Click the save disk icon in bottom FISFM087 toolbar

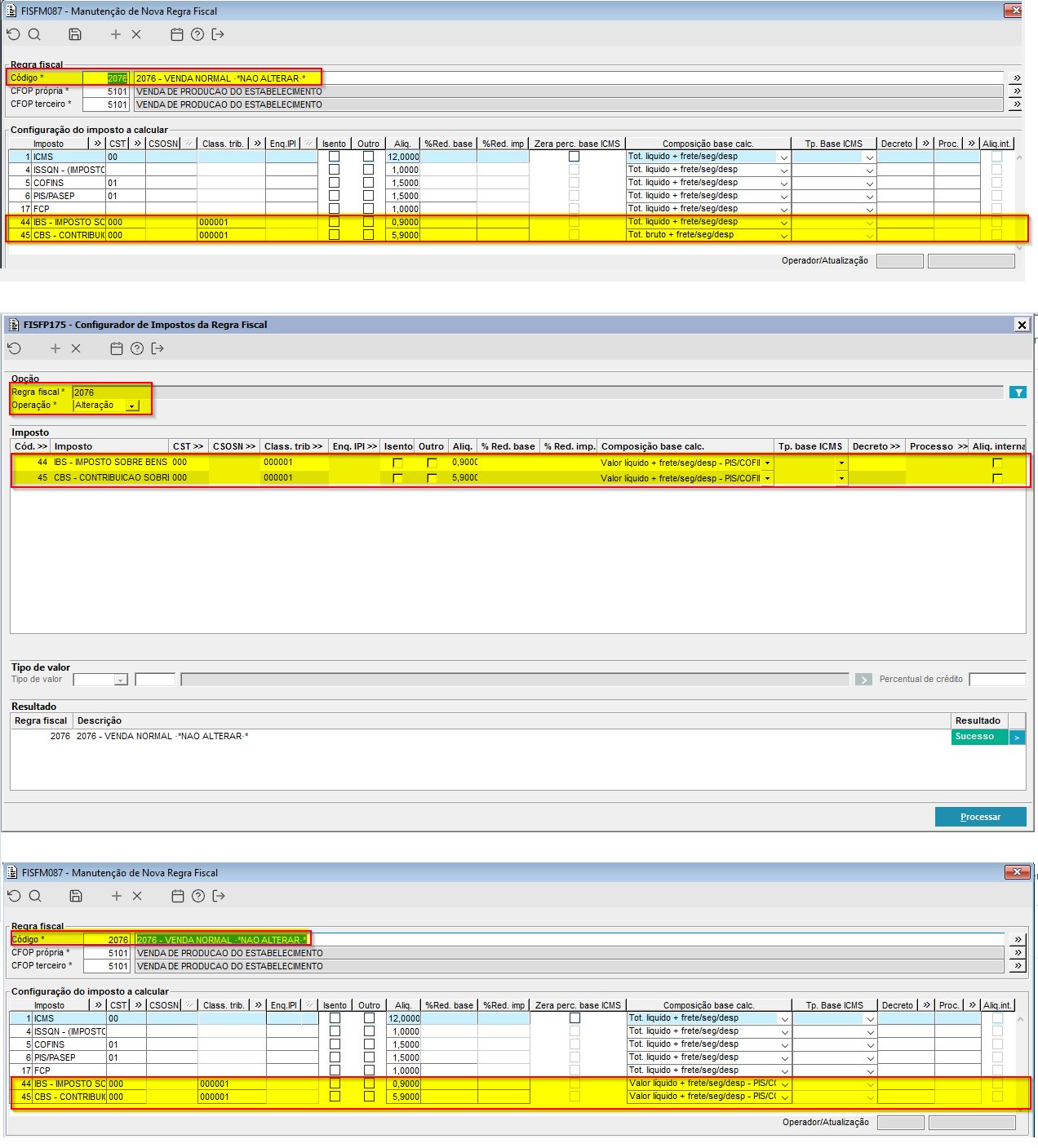tap(76, 896)
